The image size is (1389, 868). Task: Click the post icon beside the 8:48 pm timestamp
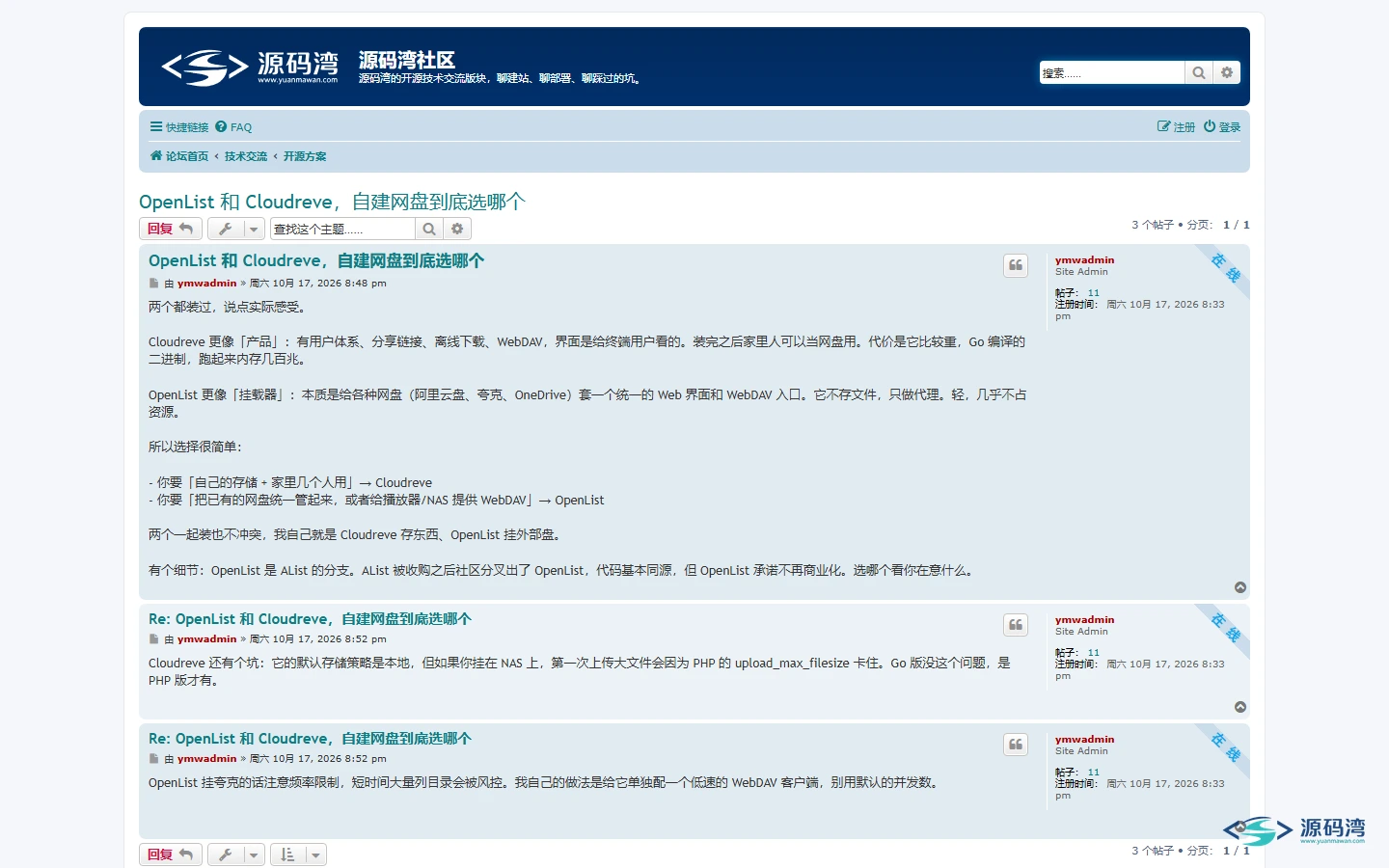tap(153, 284)
